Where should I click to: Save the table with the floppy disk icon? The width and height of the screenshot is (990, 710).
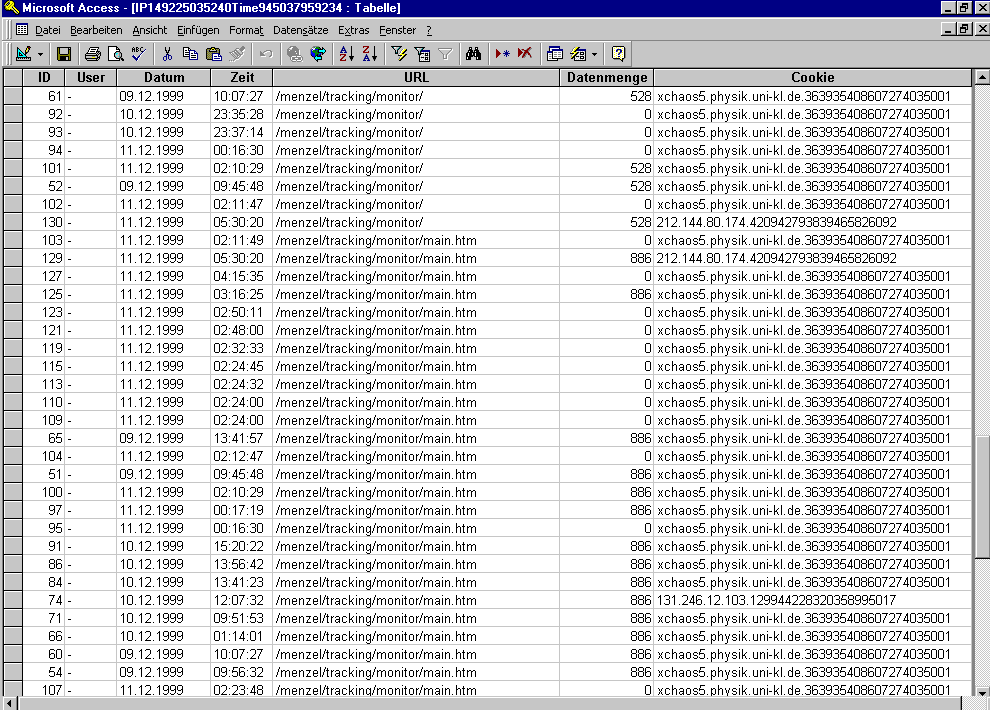pyautogui.click(x=63, y=54)
